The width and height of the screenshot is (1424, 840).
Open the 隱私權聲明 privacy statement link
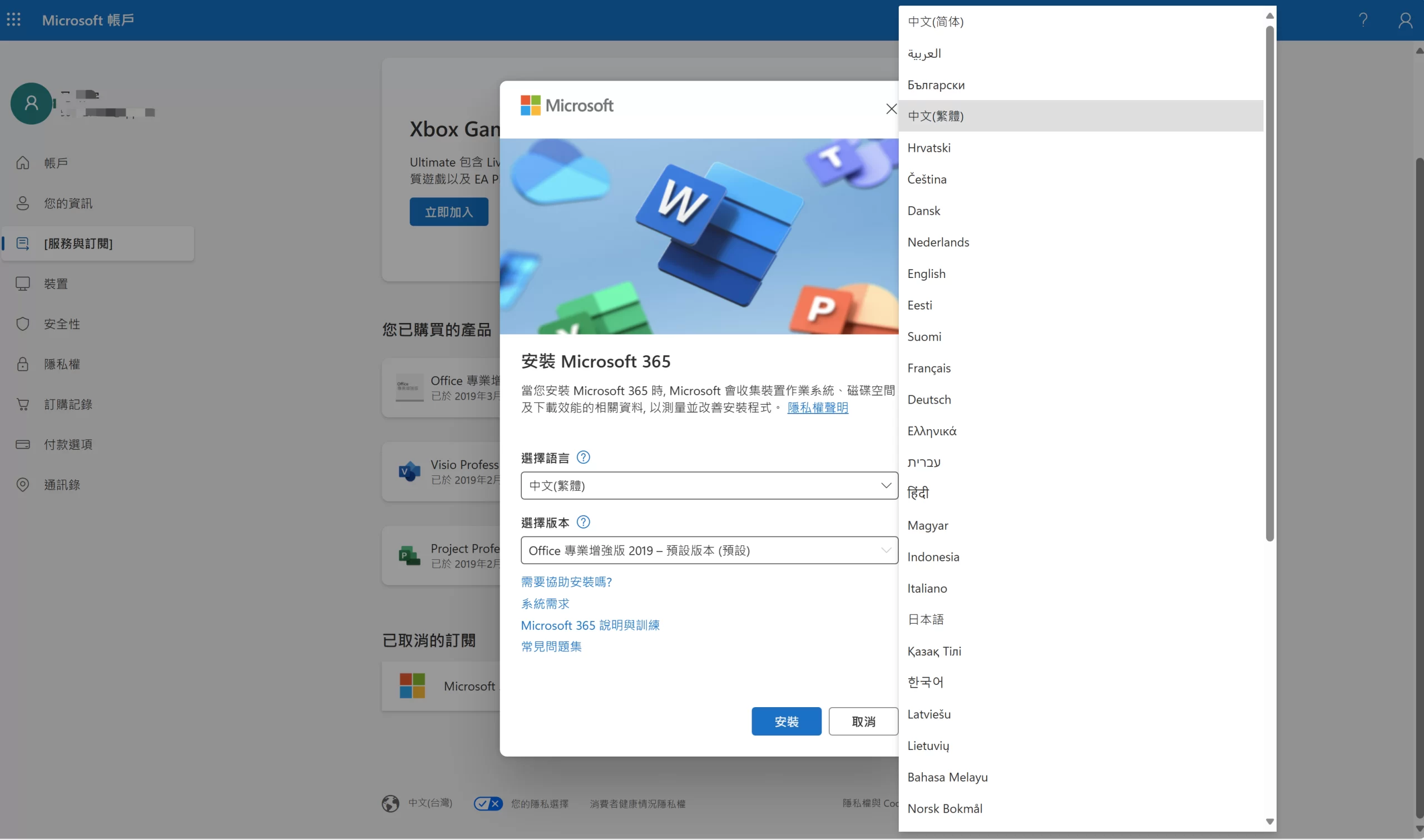[x=818, y=407]
